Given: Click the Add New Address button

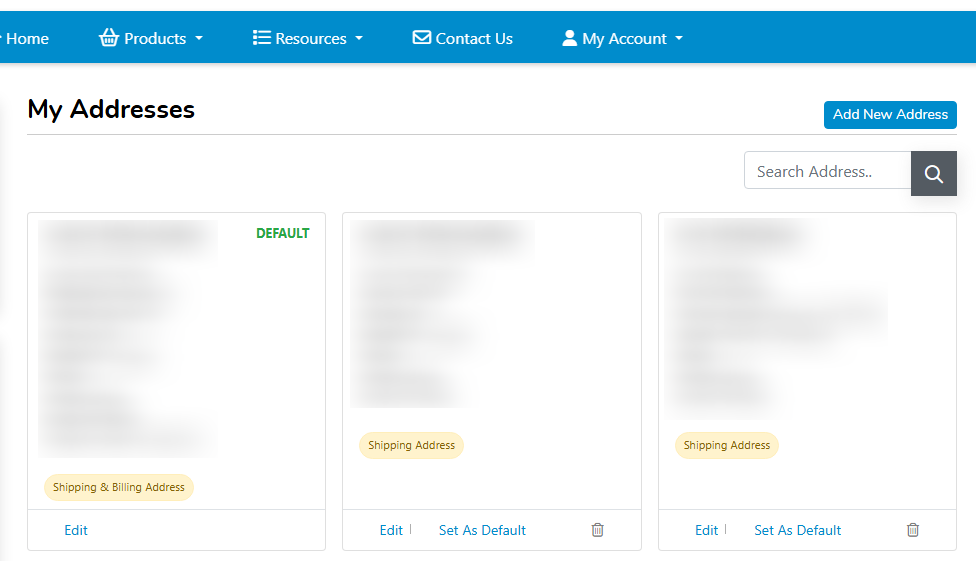Looking at the screenshot, I should tap(890, 114).
